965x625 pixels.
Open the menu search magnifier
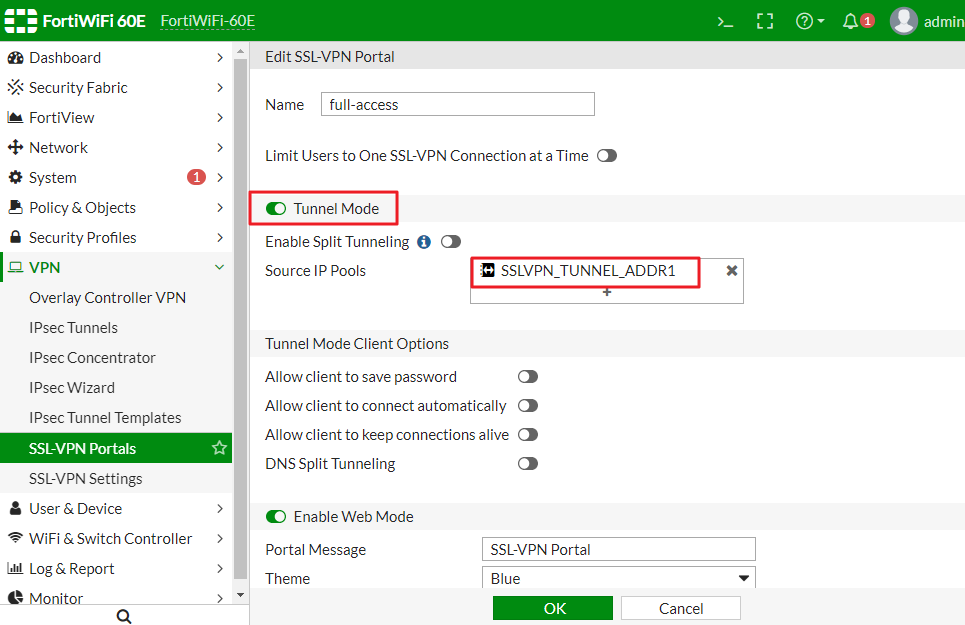pyautogui.click(x=124, y=616)
